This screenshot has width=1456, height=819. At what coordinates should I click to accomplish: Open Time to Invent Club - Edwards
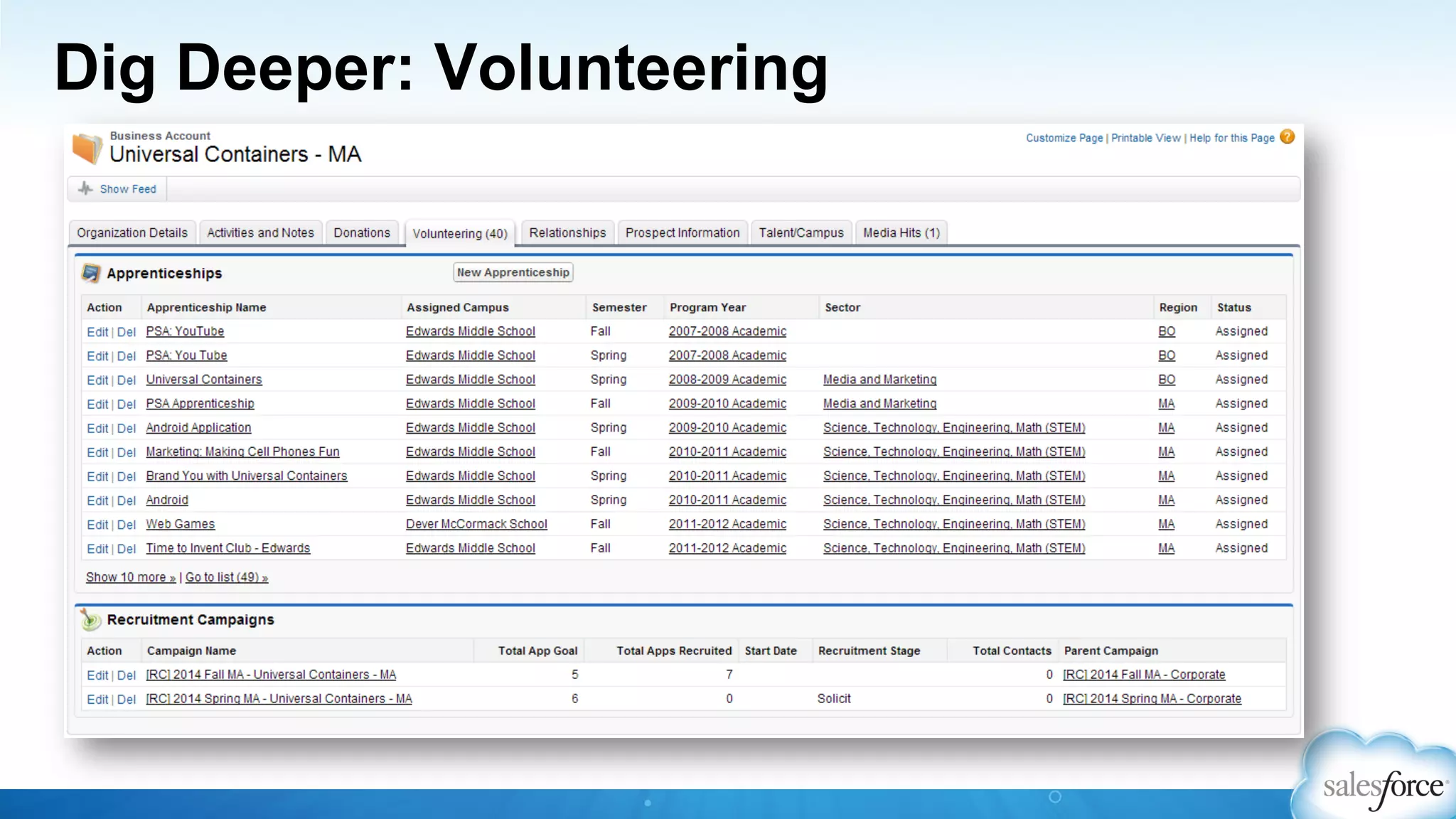click(228, 548)
